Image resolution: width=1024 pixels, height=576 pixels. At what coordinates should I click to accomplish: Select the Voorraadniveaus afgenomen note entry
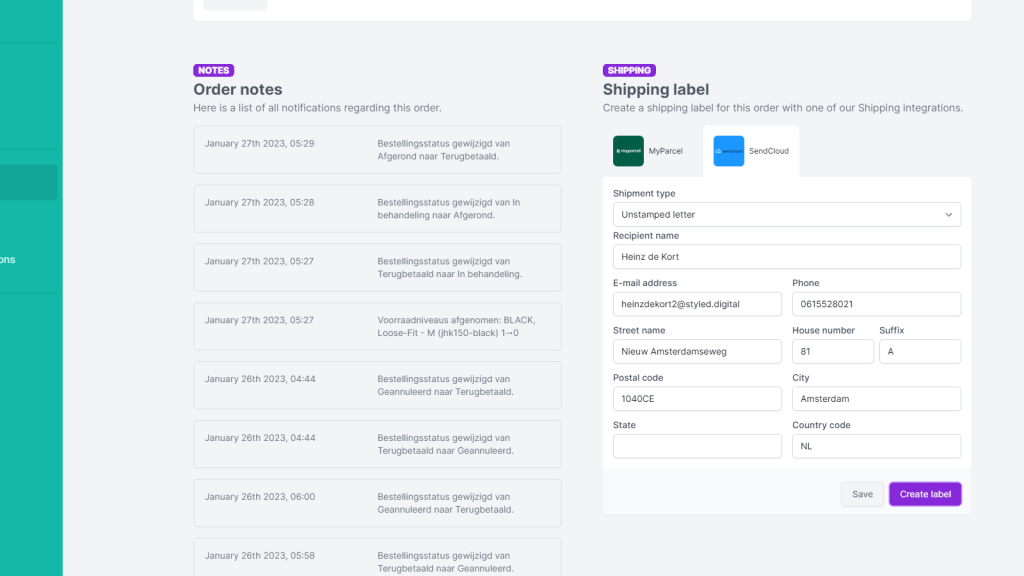pyautogui.click(x=377, y=327)
